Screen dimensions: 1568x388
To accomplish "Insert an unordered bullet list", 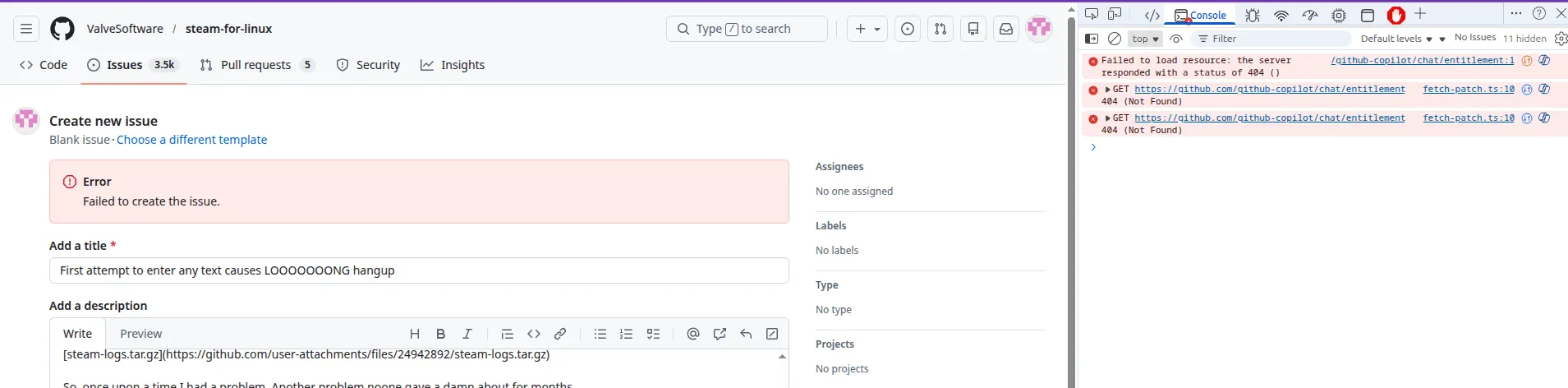I will tap(600, 334).
